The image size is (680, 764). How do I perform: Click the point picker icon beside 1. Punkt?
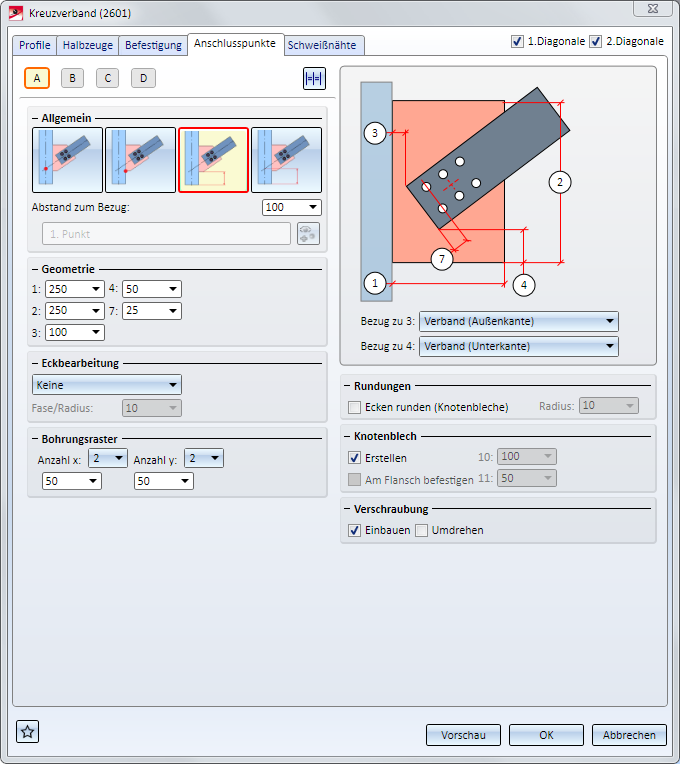point(308,233)
